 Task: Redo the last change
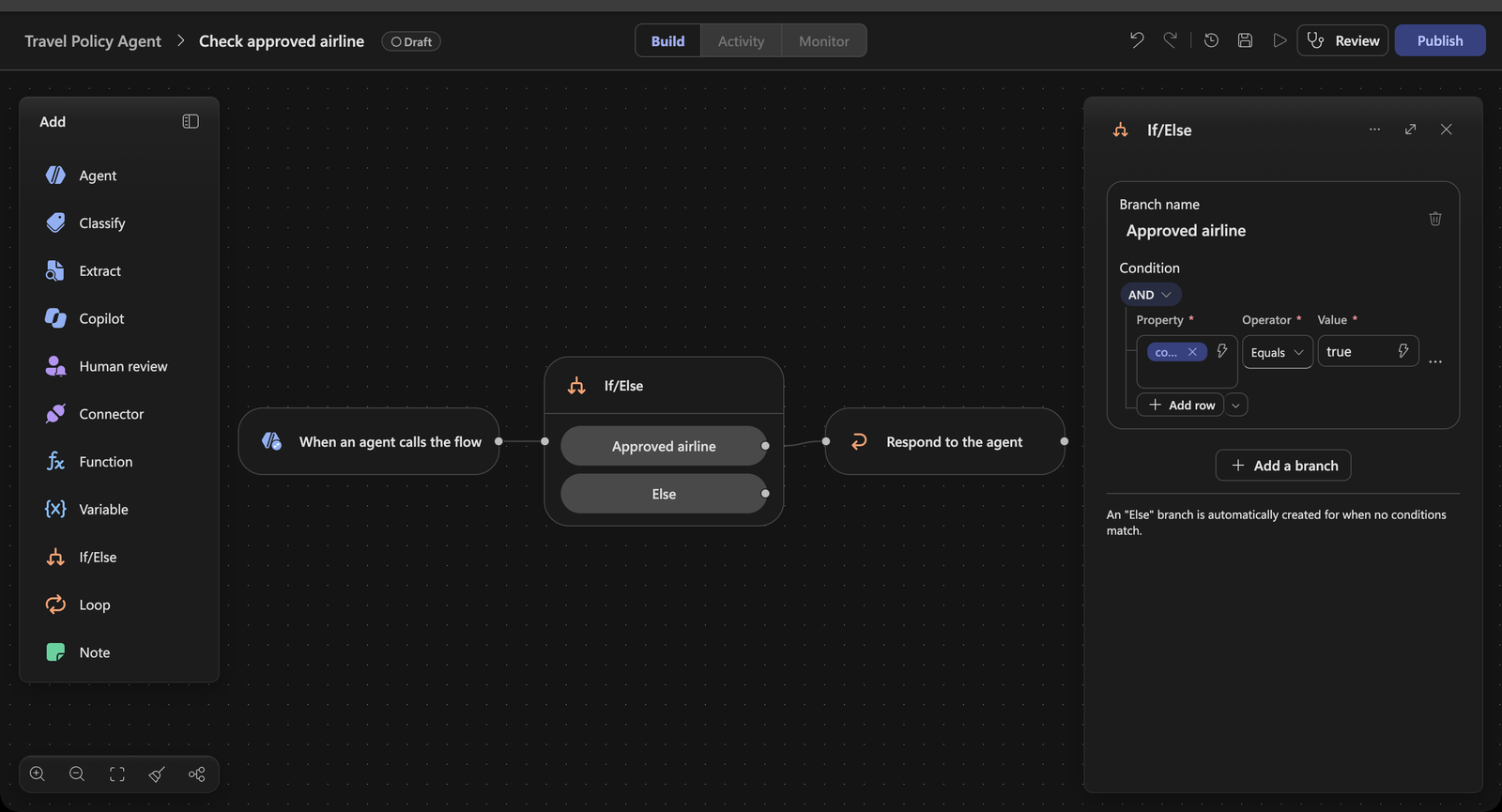pyautogui.click(x=1170, y=40)
